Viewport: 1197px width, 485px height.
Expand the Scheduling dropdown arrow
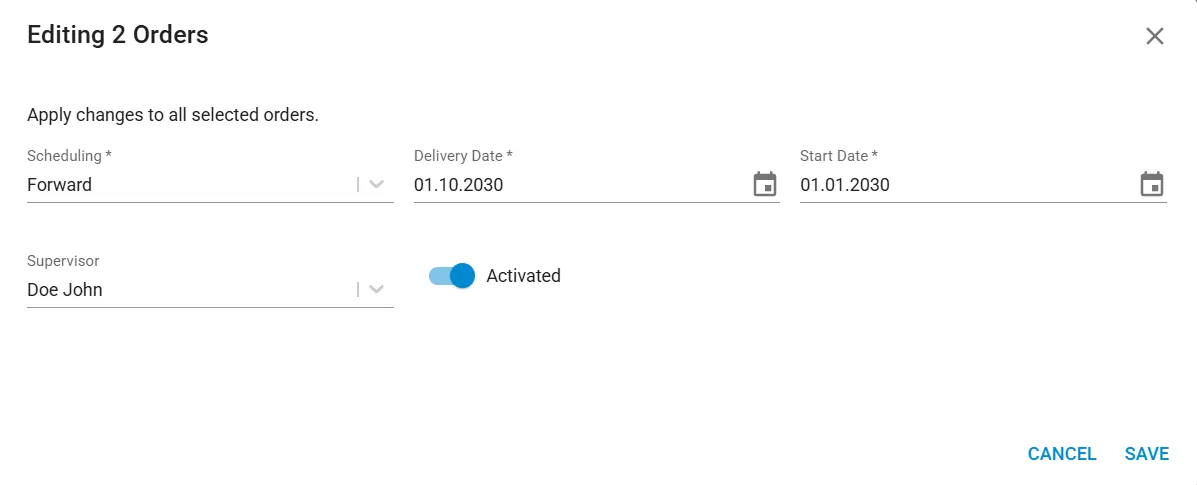(376, 185)
